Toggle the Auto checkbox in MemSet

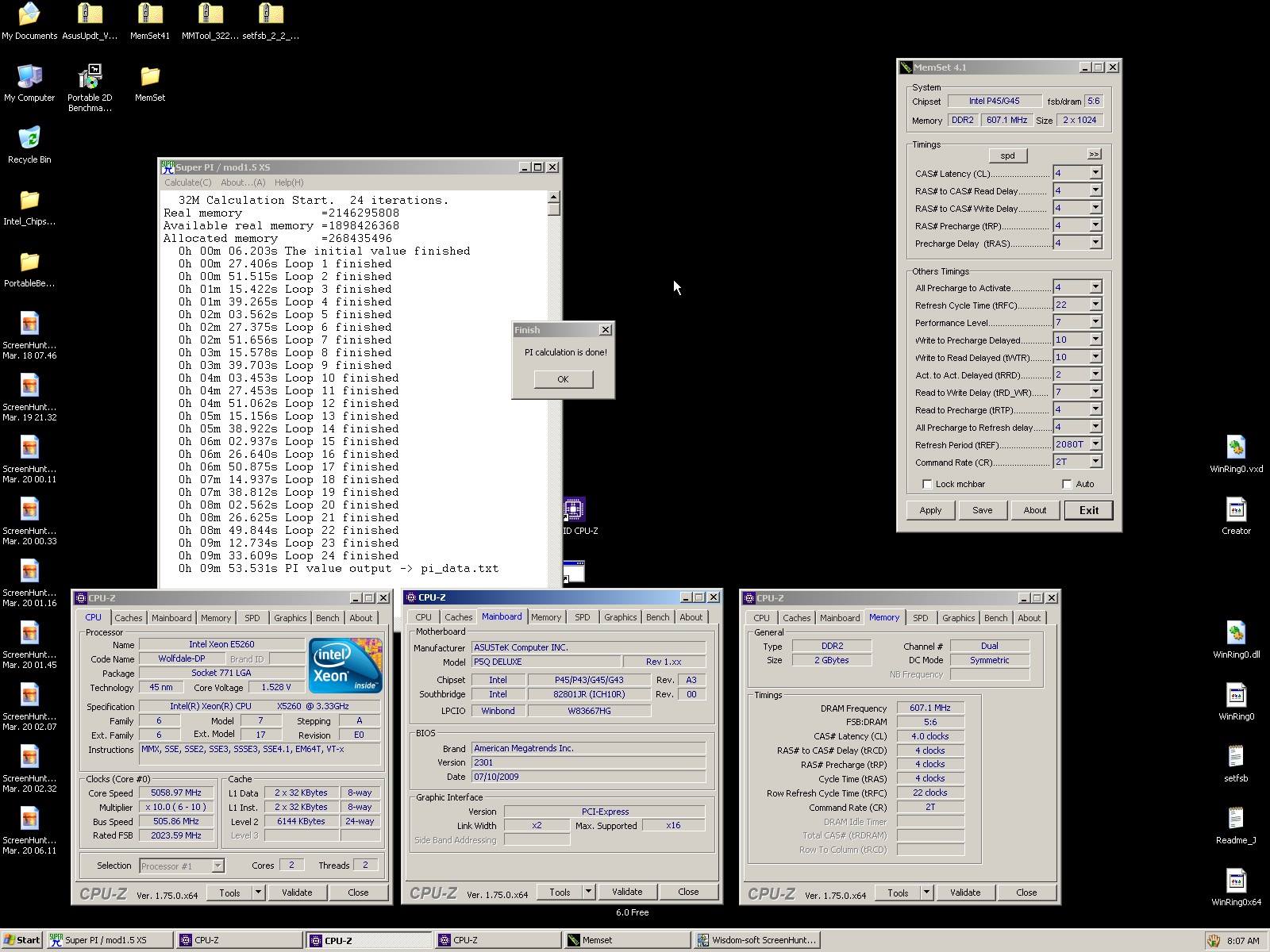1067,484
